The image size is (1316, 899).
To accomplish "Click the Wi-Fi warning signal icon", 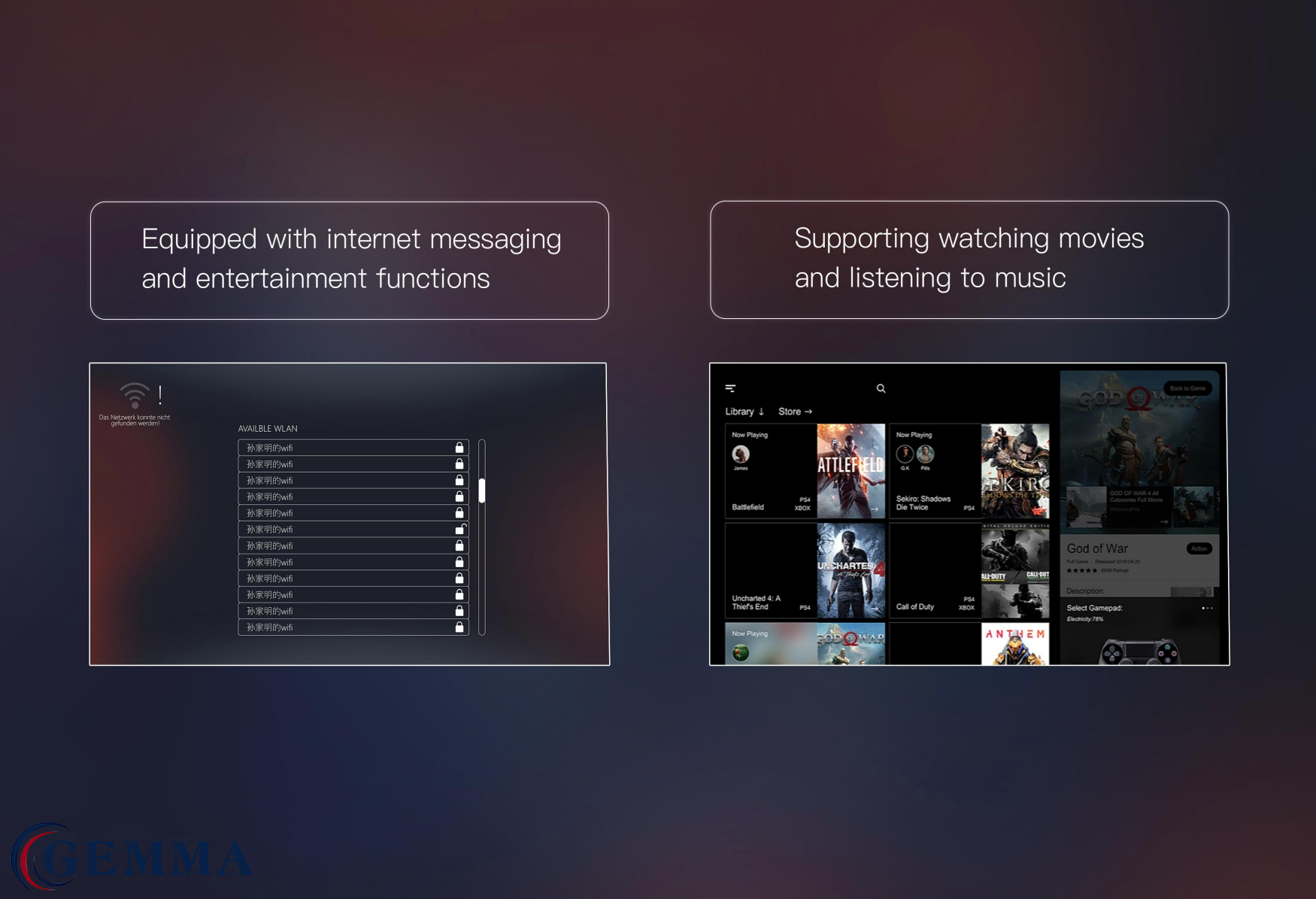I will (135, 395).
